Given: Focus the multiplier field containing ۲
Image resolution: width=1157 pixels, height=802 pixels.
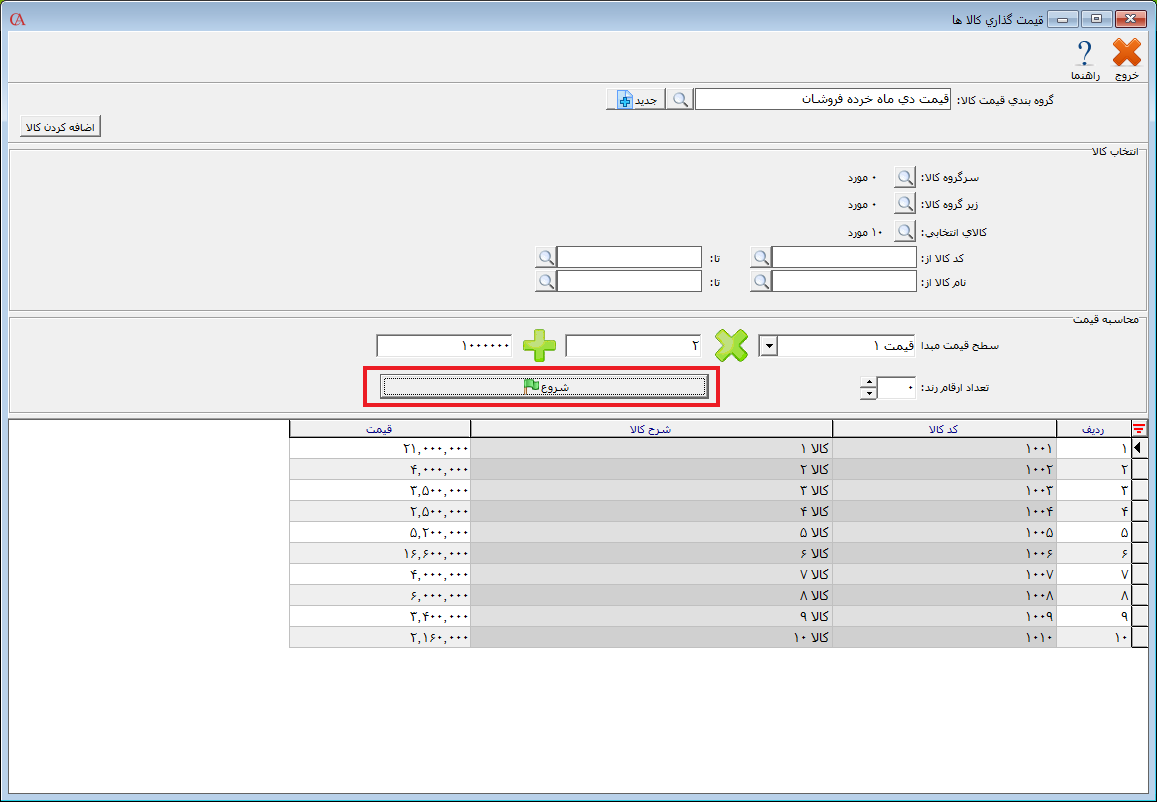Looking at the screenshot, I should pos(633,346).
